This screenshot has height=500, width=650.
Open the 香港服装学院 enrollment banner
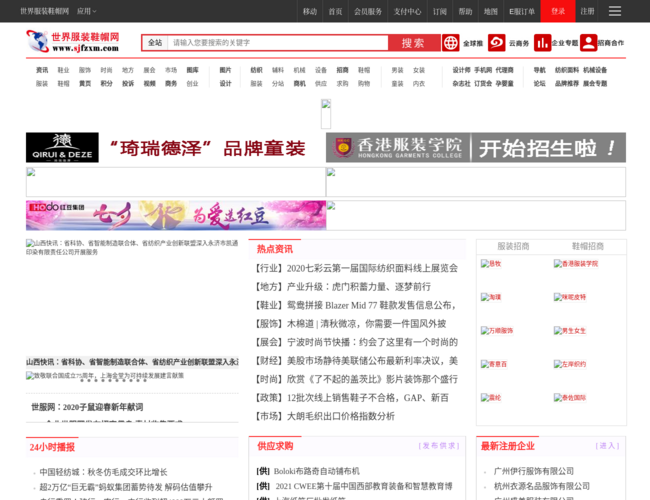pyautogui.click(x=476, y=148)
